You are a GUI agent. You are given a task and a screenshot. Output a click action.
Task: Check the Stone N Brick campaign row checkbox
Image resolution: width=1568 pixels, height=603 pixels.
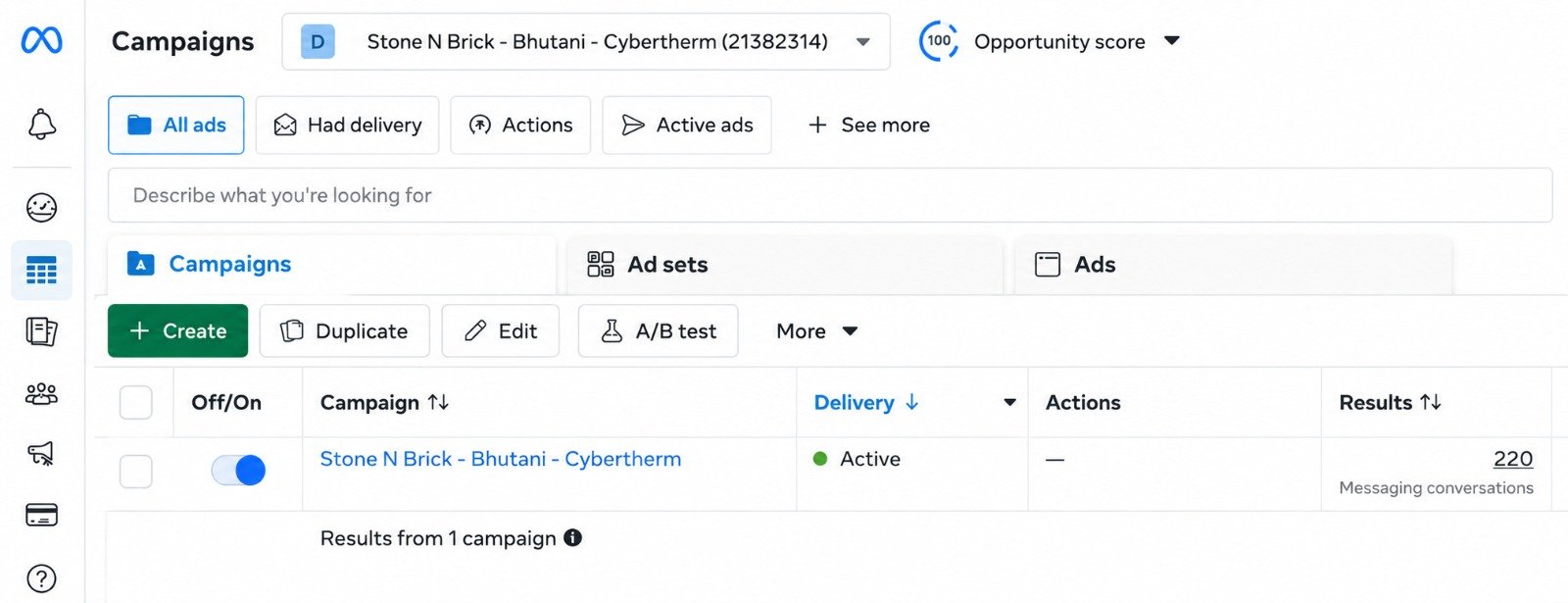(135, 472)
